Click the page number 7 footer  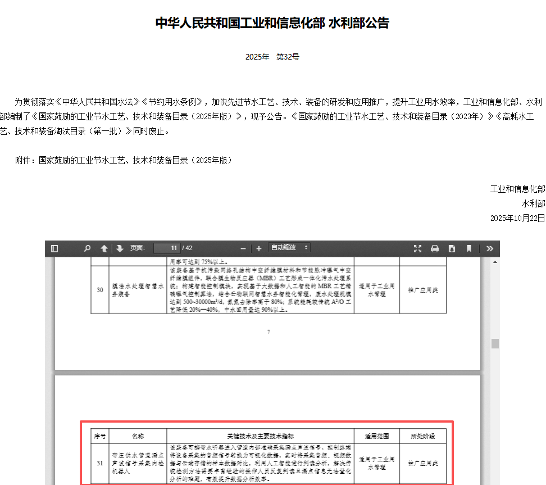268,332
